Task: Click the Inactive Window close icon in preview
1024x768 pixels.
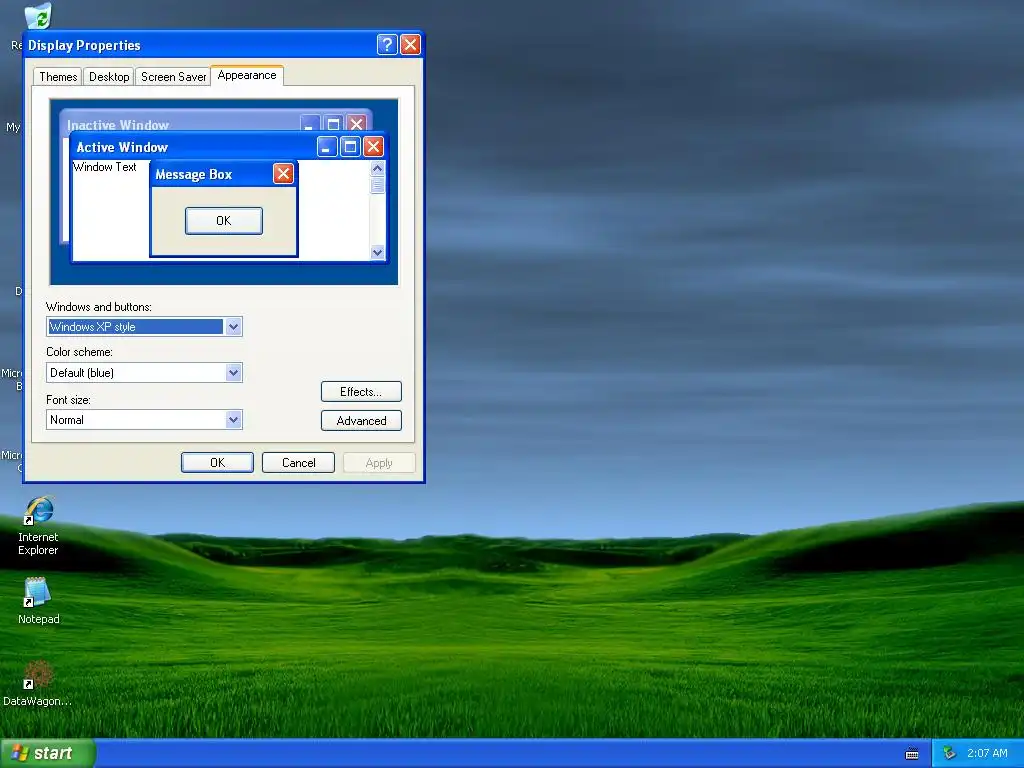Action: tap(356, 123)
